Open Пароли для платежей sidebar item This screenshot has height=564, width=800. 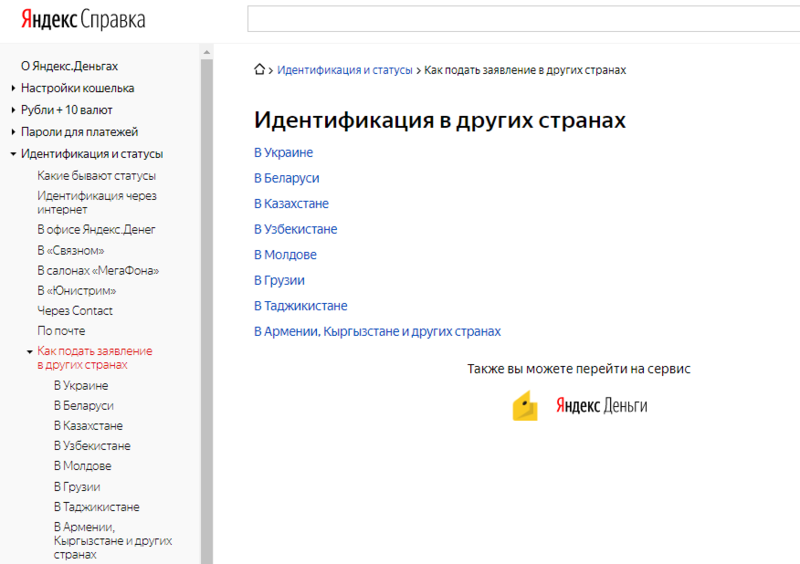80,132
